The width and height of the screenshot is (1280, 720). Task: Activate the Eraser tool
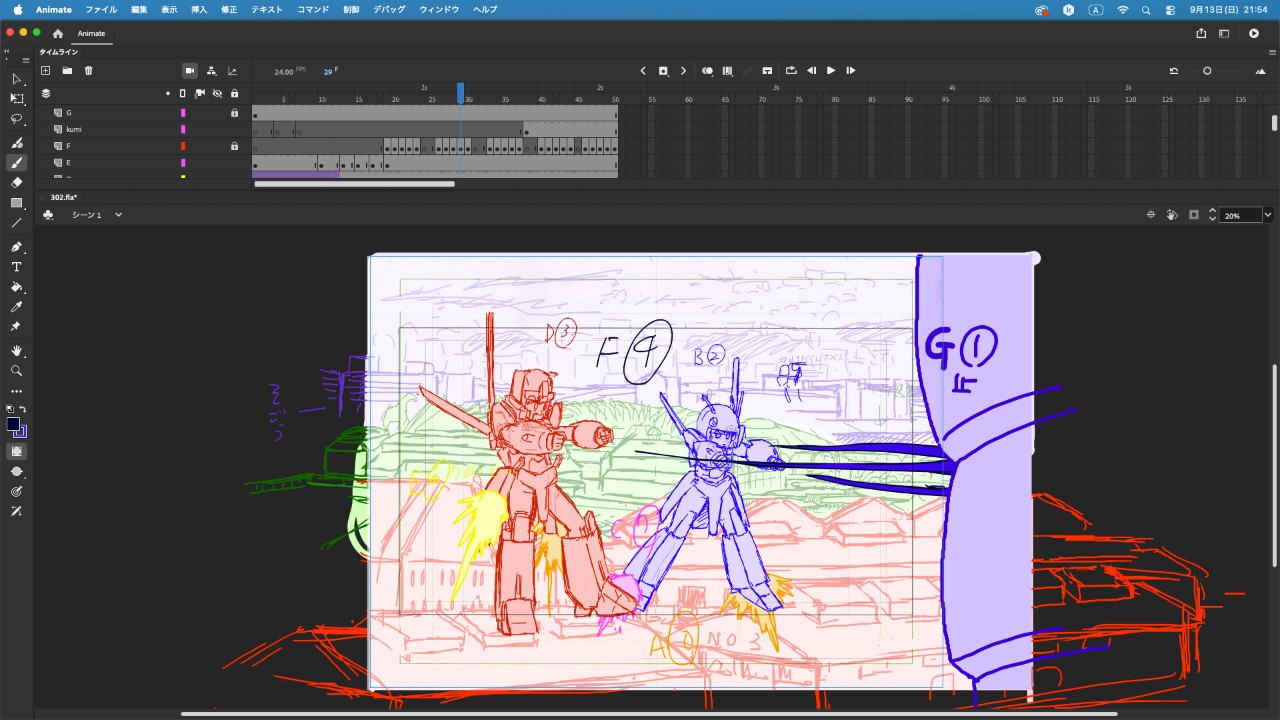coord(16,183)
